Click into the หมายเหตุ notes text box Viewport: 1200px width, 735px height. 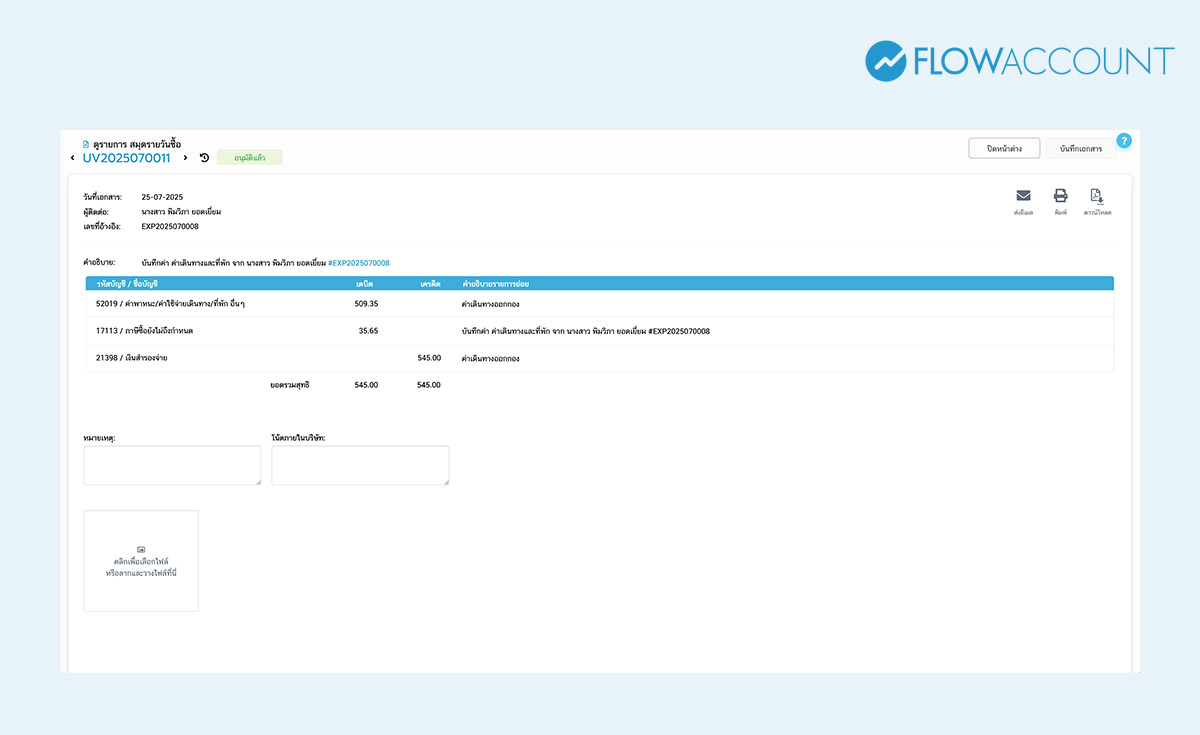(x=172, y=466)
